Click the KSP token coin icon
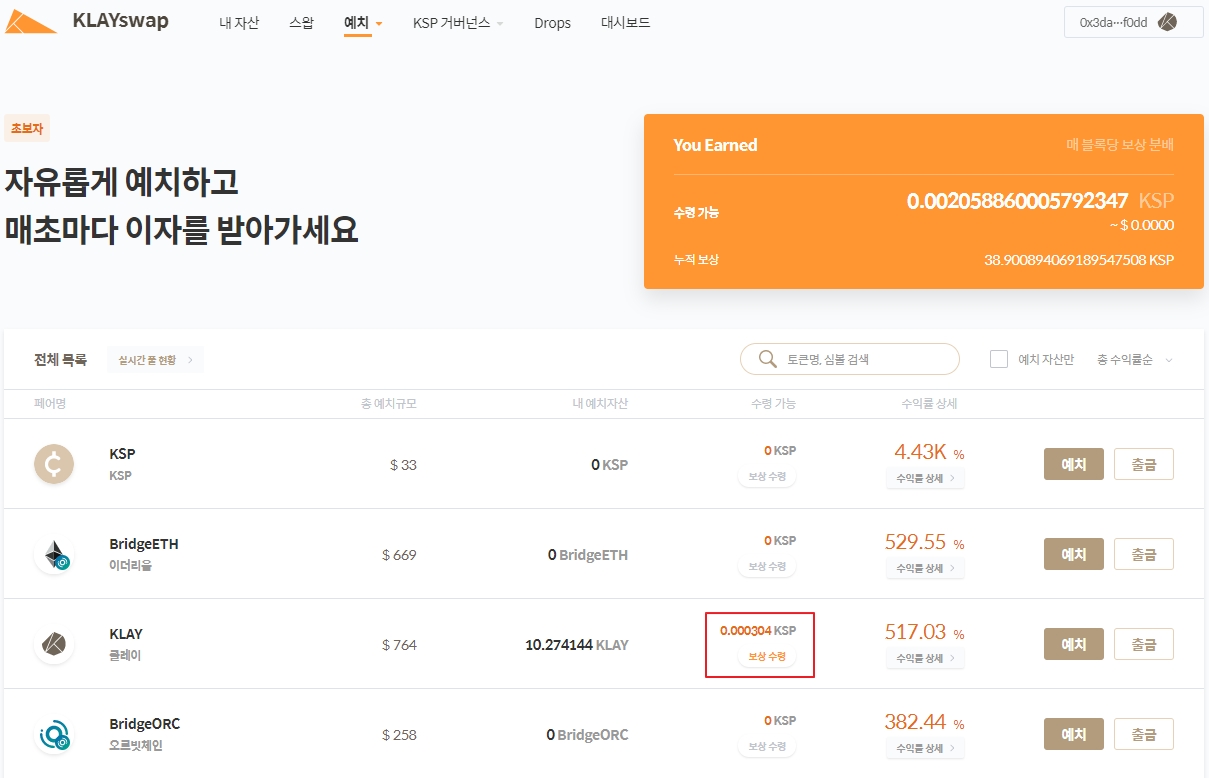This screenshot has width=1209, height=778. [x=54, y=464]
